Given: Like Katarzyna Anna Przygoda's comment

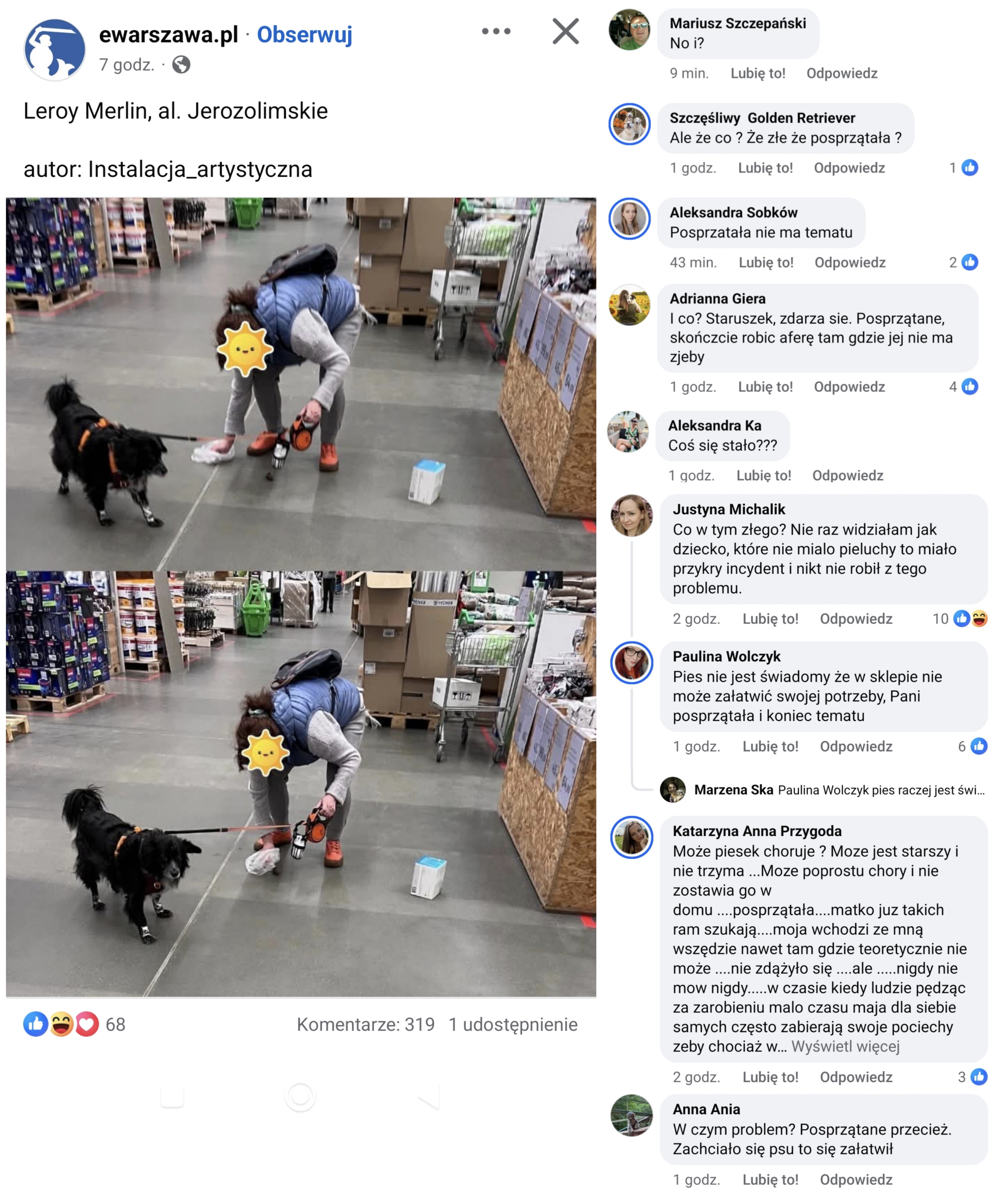Looking at the screenshot, I should 770,1077.
